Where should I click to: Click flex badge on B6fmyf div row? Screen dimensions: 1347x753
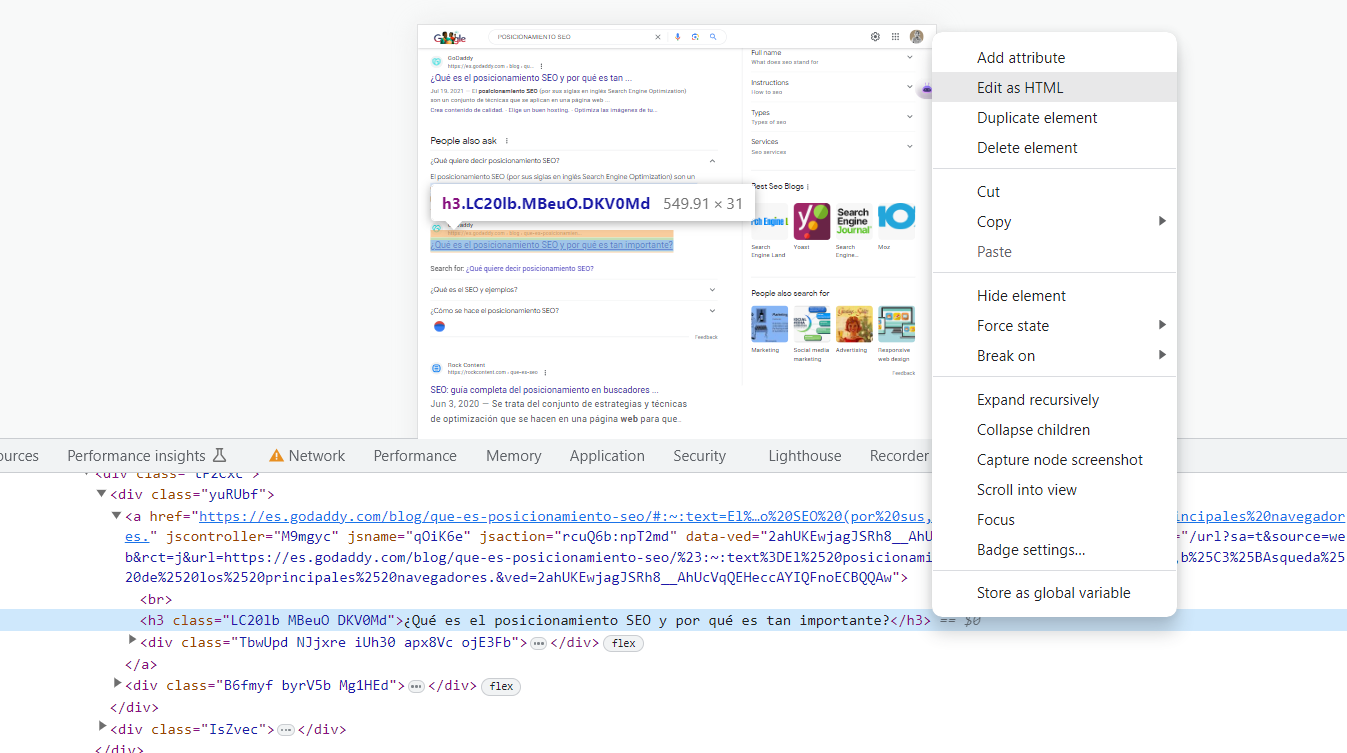(502, 686)
